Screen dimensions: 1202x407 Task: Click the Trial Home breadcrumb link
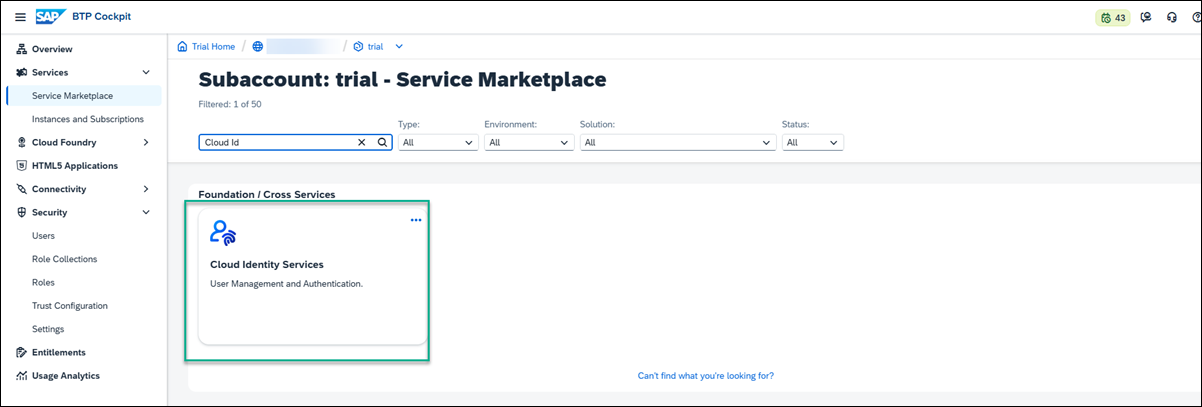coord(214,46)
